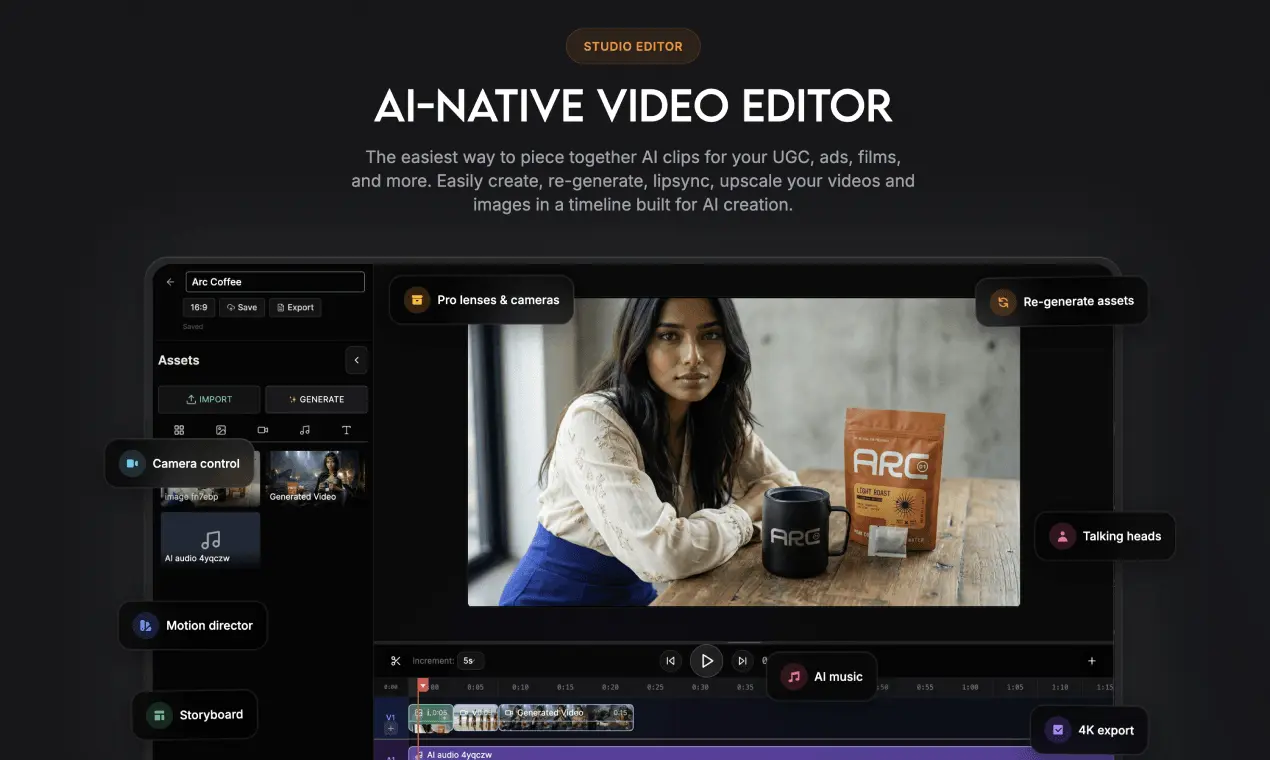Viewport: 1270px width, 760px height.
Task: Click the Export button
Action: 295,307
